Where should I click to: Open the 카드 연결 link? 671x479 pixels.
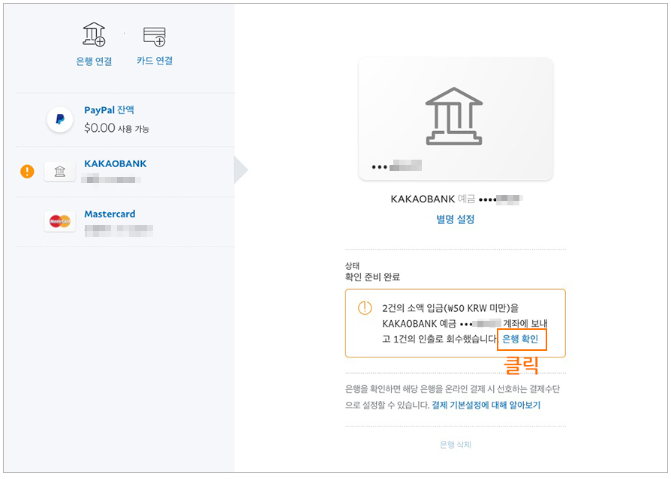pos(154,60)
